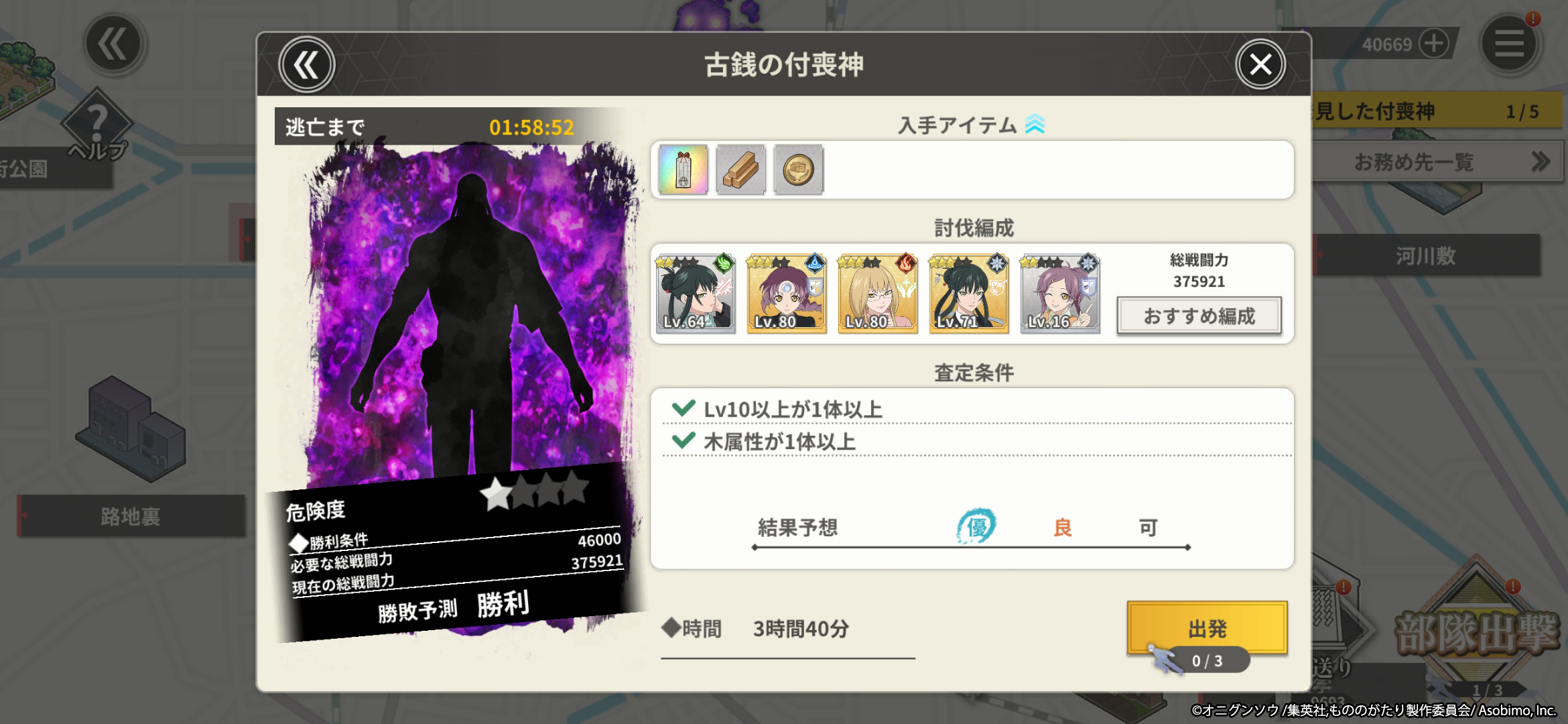1568x724 pixels.
Task: Expand the 入手アイテム double-chevron icon
Action: coord(1035,125)
